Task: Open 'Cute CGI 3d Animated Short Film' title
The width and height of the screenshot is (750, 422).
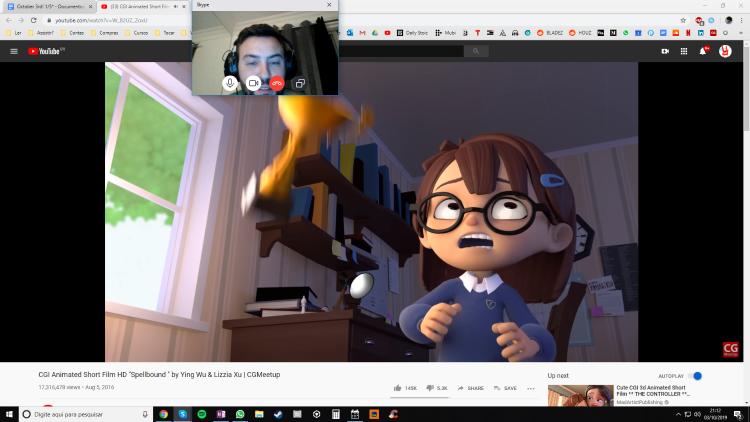Action: (x=653, y=391)
